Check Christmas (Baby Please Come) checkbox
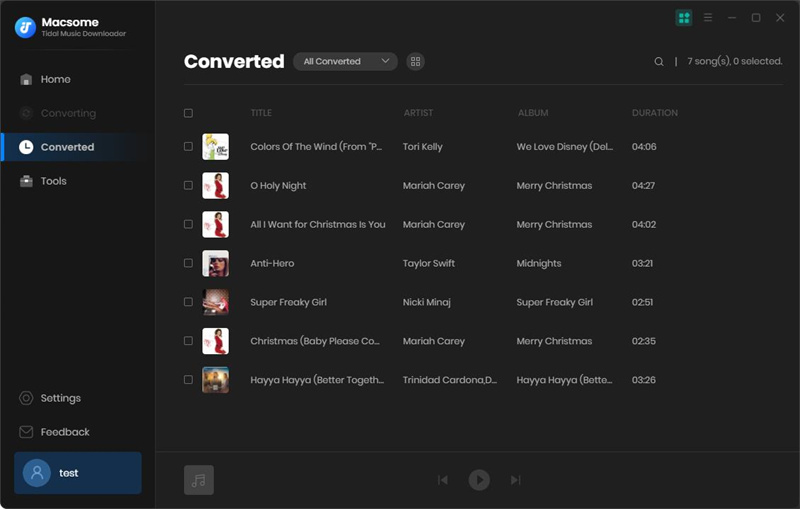Screen dimensions: 800x509 [x=188, y=341]
